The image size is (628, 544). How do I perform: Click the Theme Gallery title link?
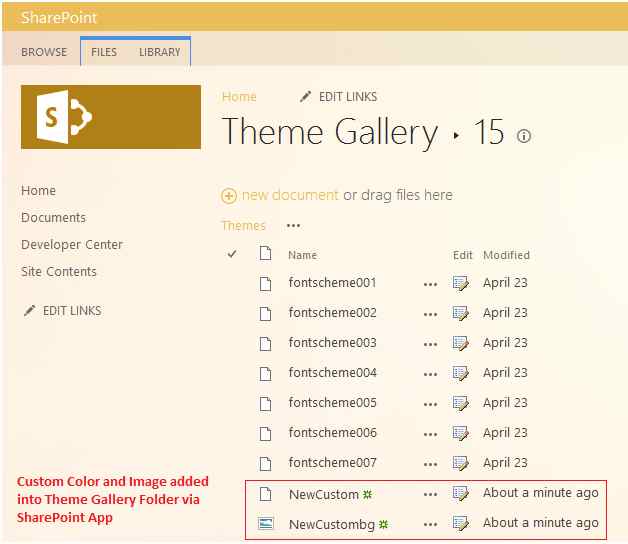tap(330, 132)
